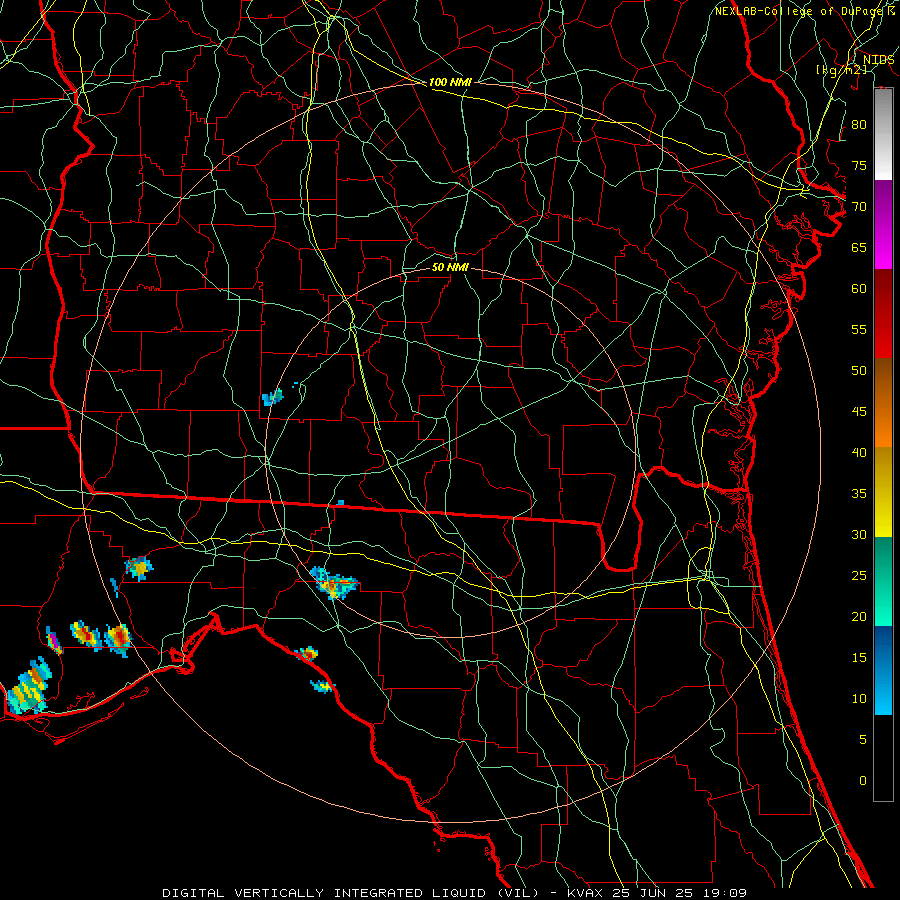Select the yellow segment of the color bar
Screen dimensions: 900x900
pyautogui.click(x=883, y=492)
